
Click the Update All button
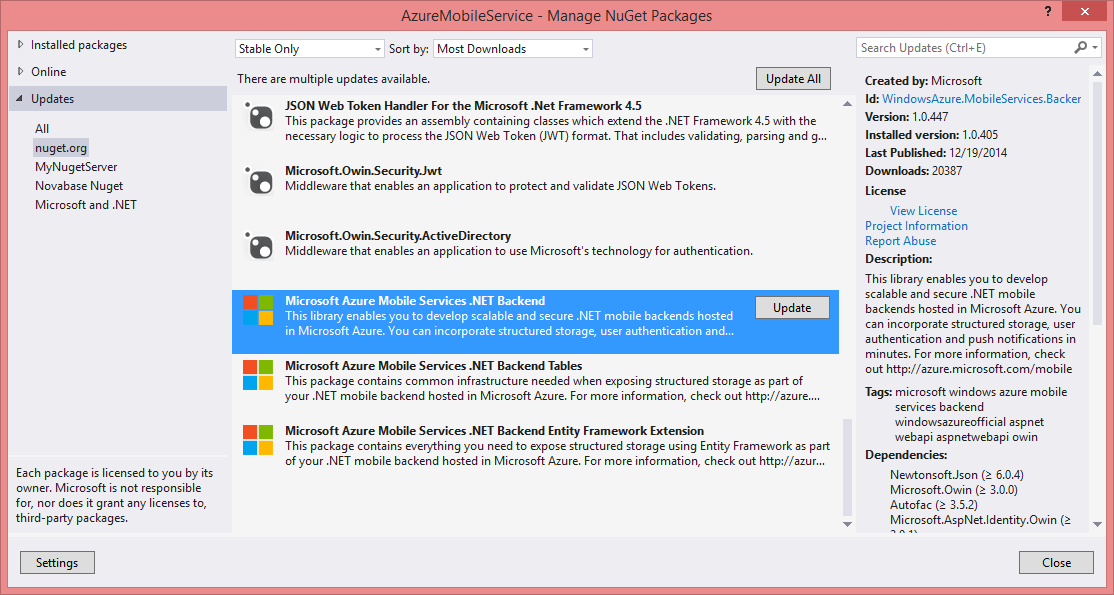pos(793,79)
